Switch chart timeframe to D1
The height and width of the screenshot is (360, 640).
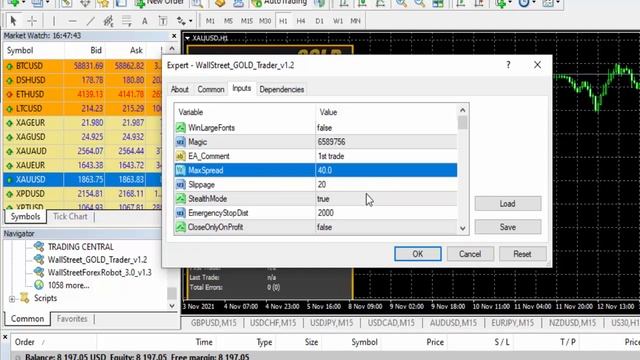point(319,21)
